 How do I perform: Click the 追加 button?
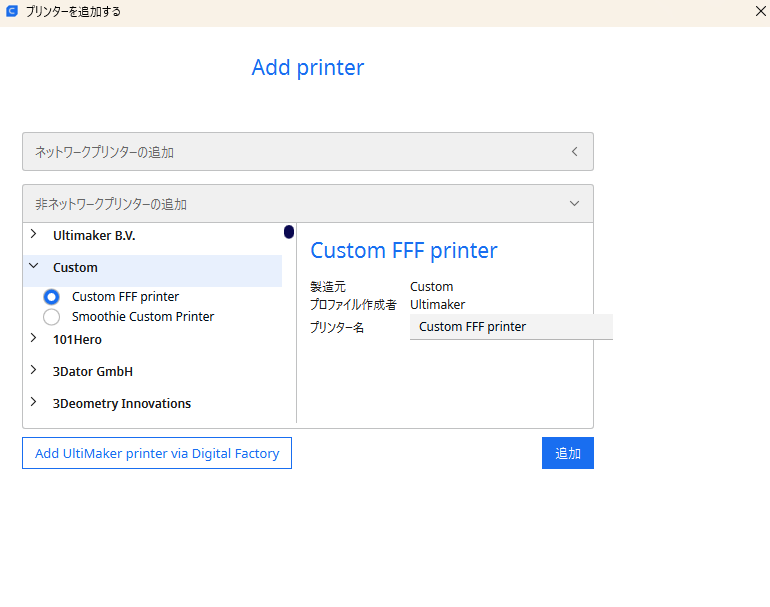[x=568, y=453]
